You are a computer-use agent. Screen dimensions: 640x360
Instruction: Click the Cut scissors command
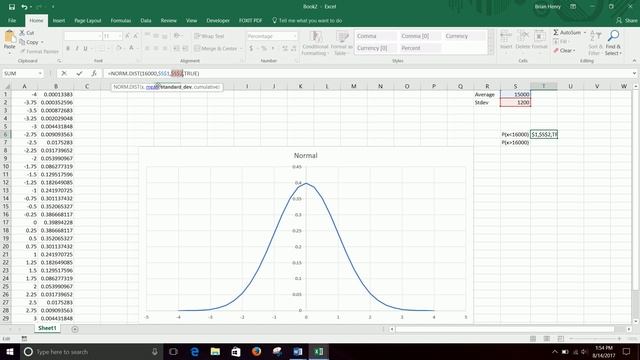(27, 33)
